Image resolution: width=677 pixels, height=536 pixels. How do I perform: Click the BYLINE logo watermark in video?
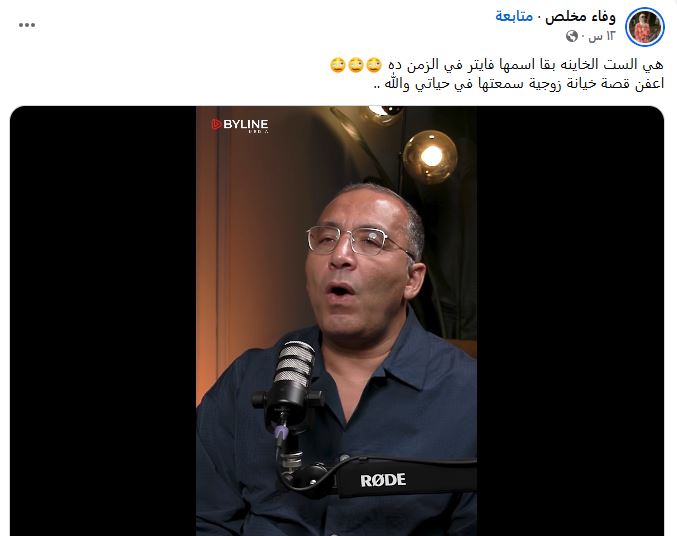pyautogui.click(x=240, y=125)
